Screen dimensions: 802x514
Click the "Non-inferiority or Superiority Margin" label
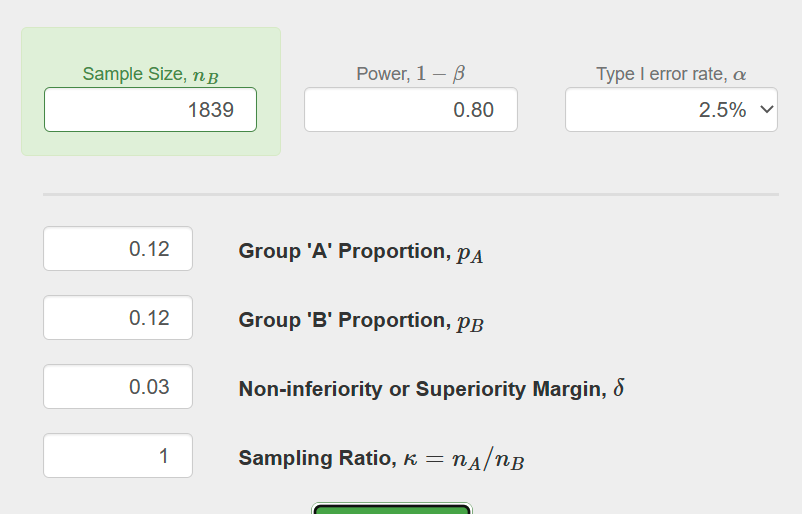(422, 389)
